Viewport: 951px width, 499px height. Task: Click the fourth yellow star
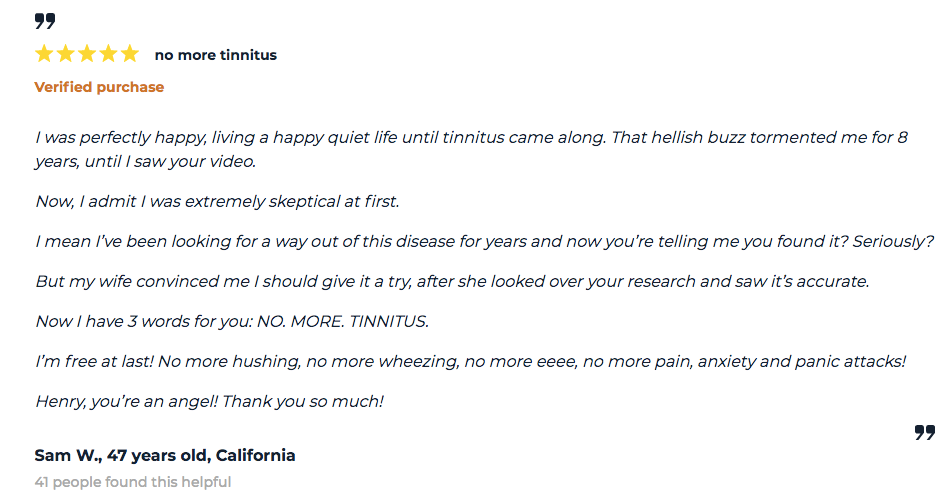click(x=109, y=54)
